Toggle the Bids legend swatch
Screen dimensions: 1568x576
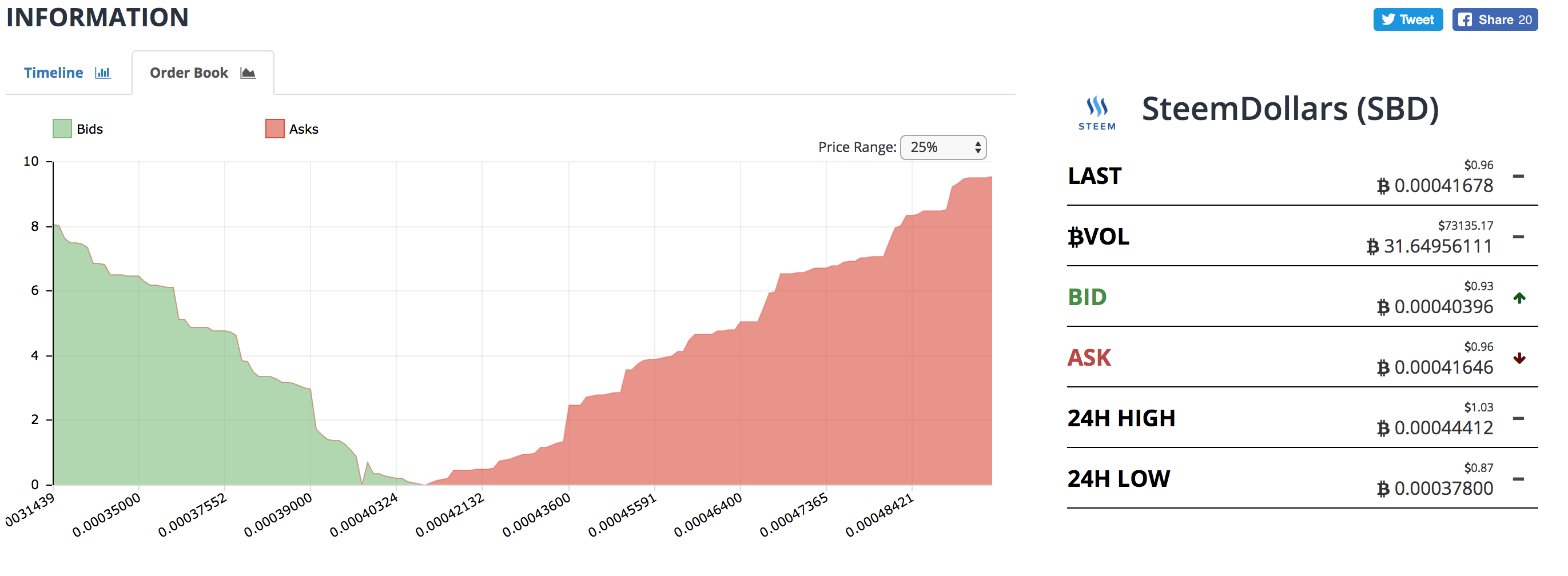tap(62, 129)
